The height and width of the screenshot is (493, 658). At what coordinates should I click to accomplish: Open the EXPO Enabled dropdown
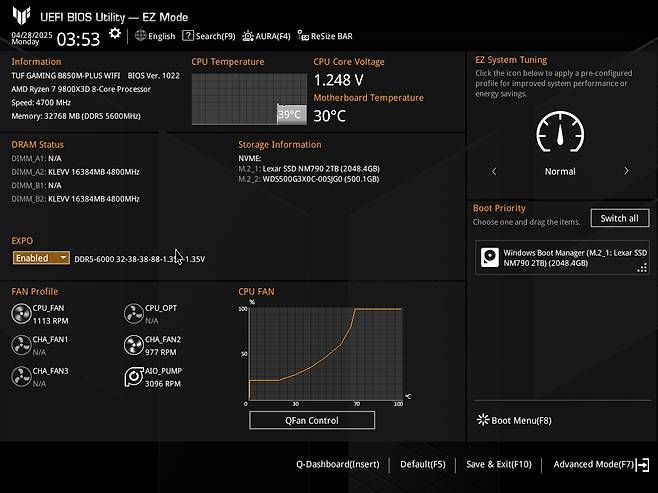[x=41, y=258]
